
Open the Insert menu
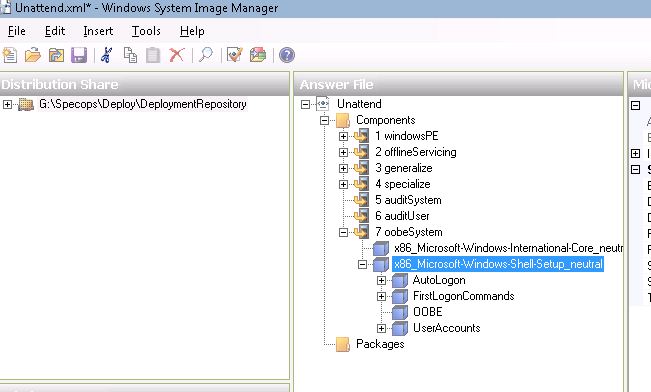click(98, 31)
